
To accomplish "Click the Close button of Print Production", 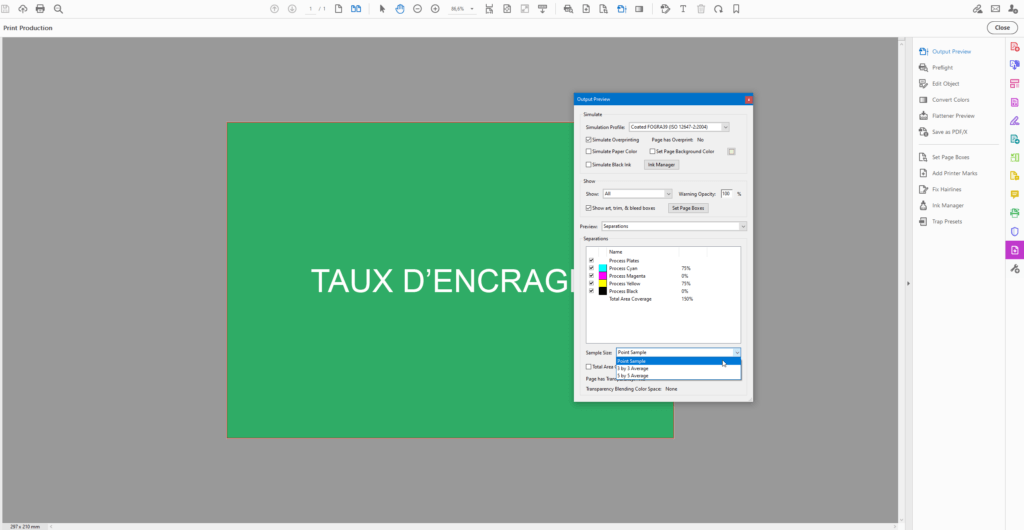I will click(x=1002, y=28).
